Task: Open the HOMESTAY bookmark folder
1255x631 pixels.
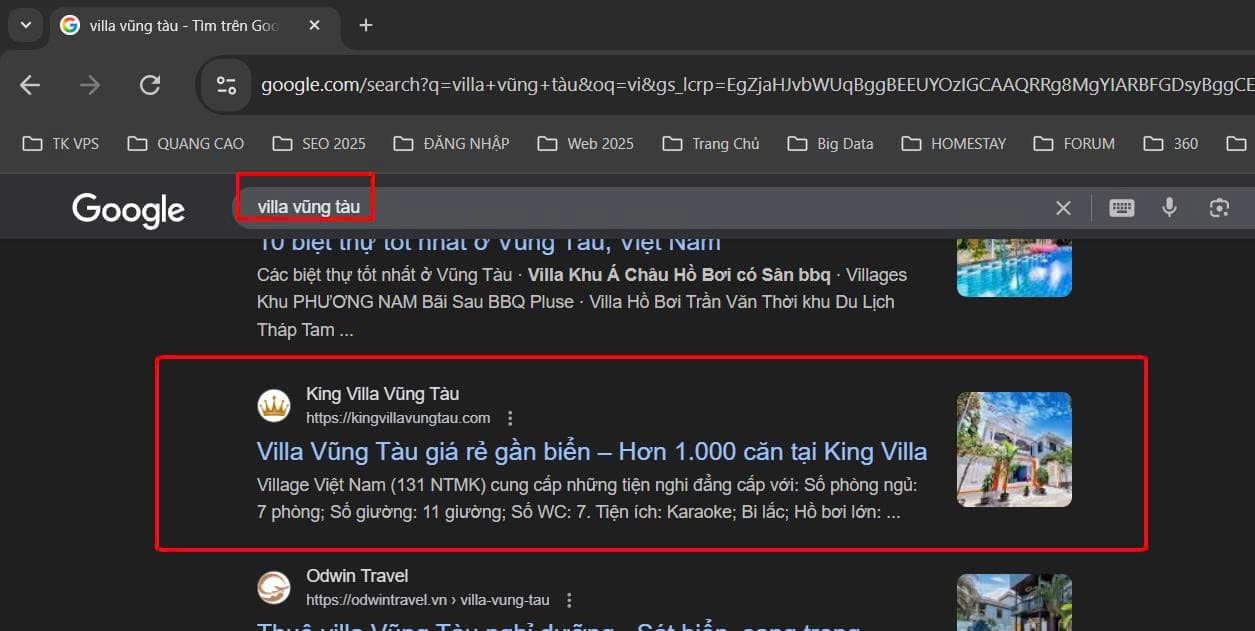Action: [x=954, y=144]
